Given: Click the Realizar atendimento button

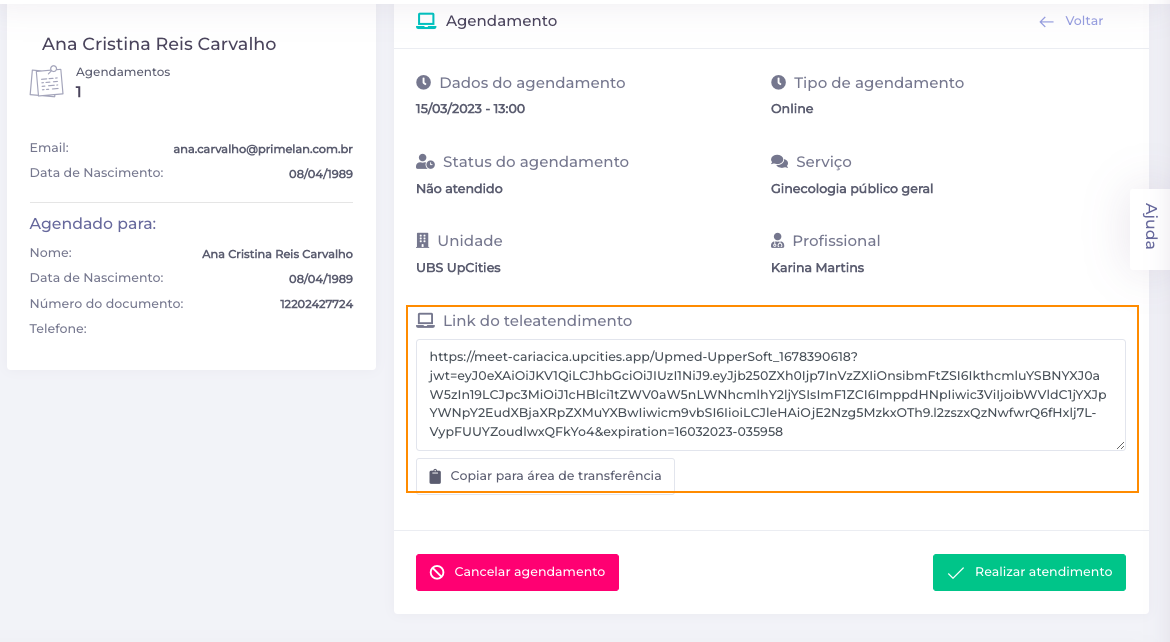Looking at the screenshot, I should click(x=1029, y=572).
